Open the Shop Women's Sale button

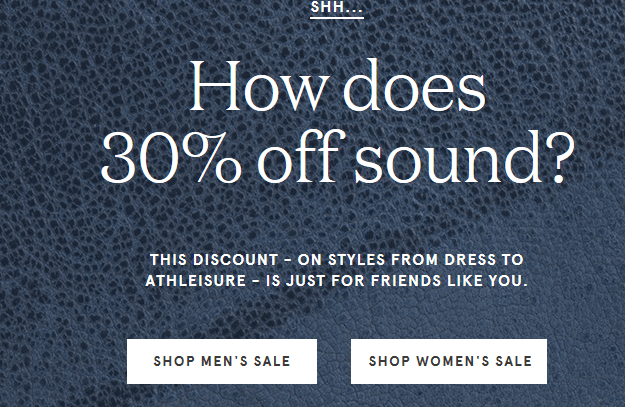449,362
